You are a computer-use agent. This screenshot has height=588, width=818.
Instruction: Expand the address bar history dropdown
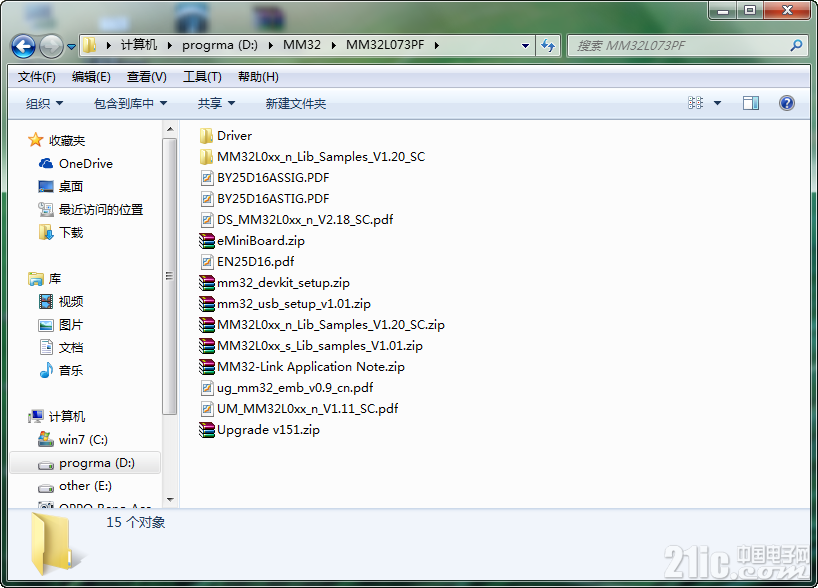click(x=525, y=46)
